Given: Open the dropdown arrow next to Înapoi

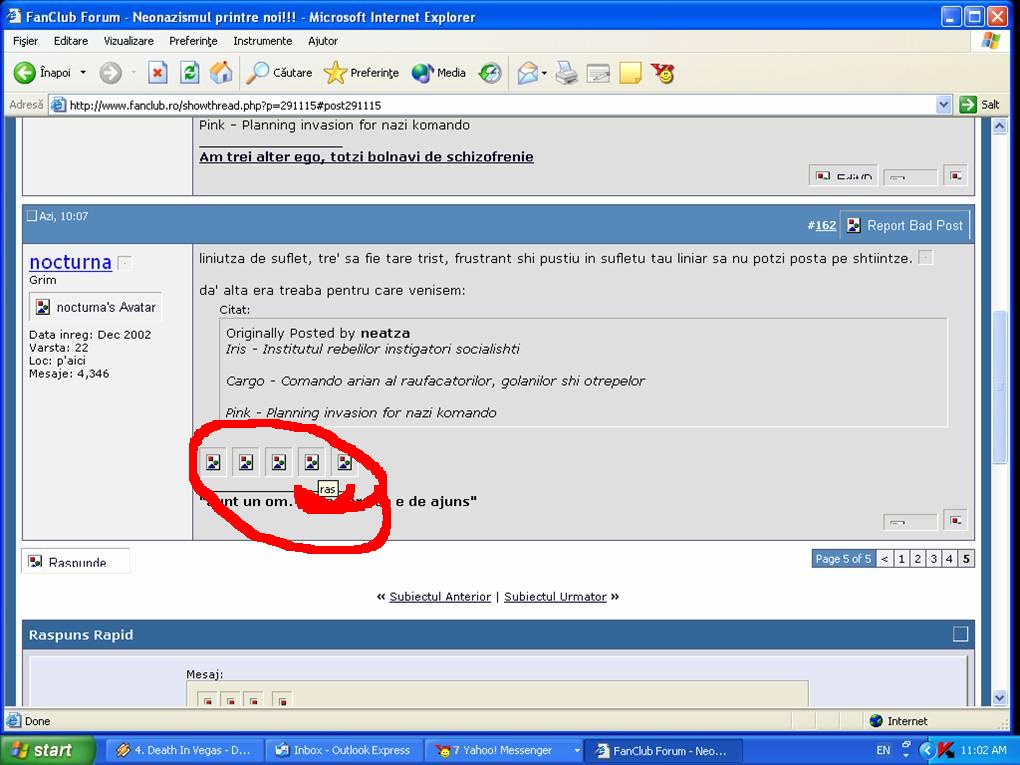Looking at the screenshot, I should 83,73.
